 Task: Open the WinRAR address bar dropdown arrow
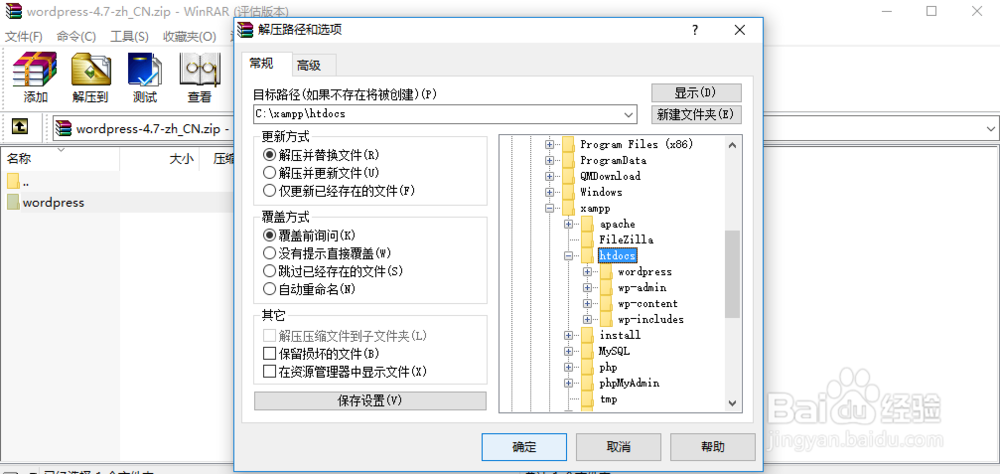coord(992,128)
